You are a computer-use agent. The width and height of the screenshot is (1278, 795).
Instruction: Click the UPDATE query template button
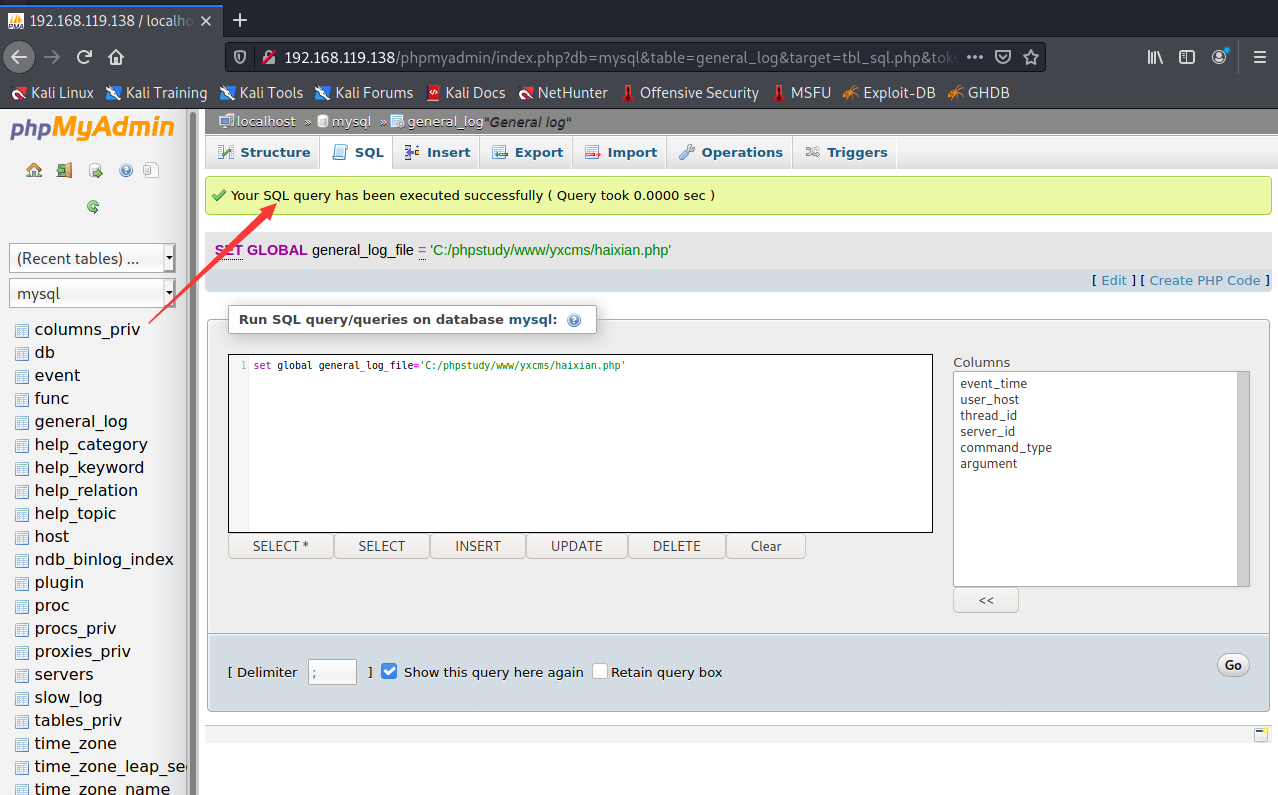point(577,546)
